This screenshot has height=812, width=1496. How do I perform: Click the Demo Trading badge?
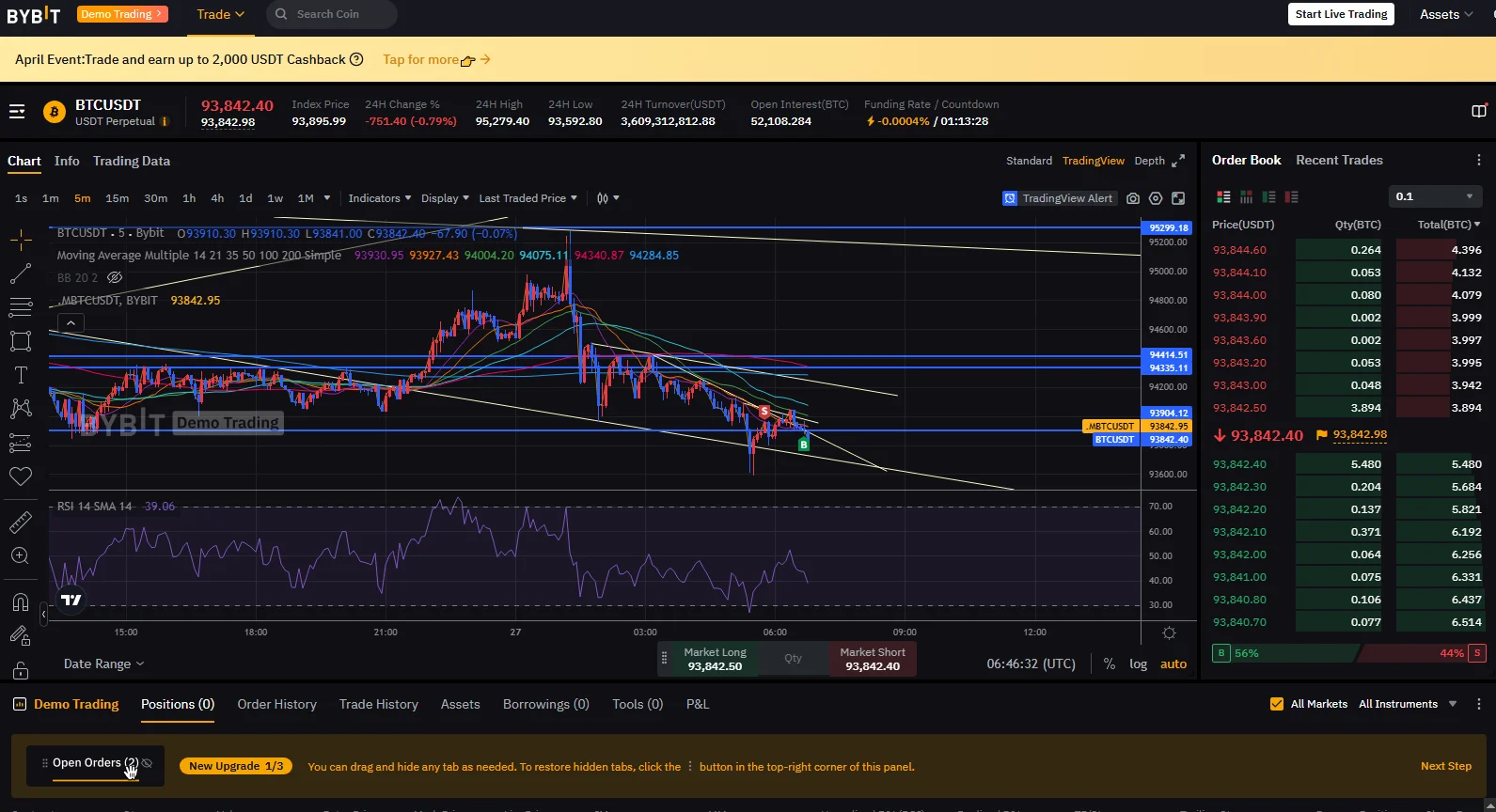click(x=122, y=14)
